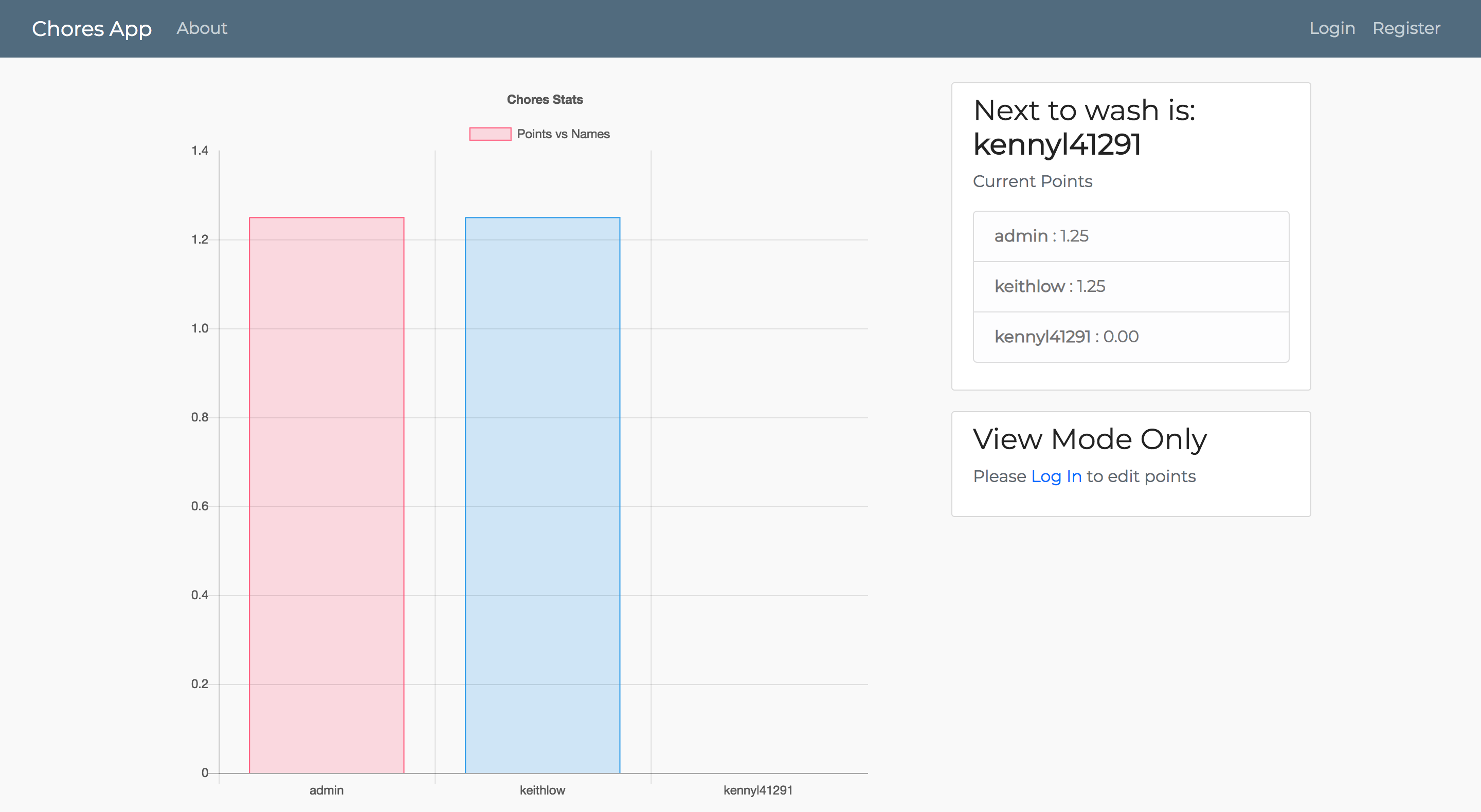The height and width of the screenshot is (812, 1481).
Task: Toggle the Points vs Names legend swatch
Action: click(490, 134)
